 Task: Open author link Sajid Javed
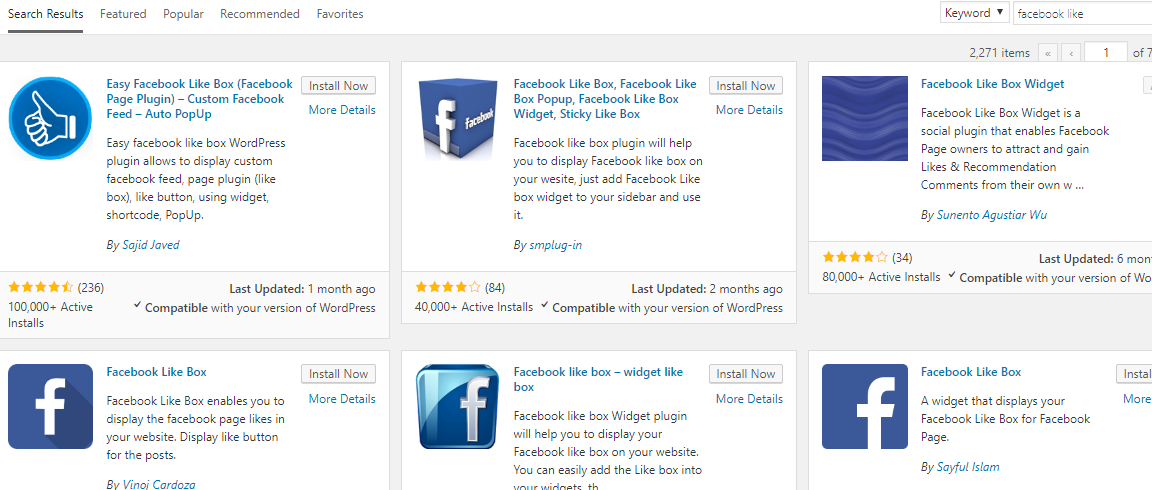click(x=150, y=245)
